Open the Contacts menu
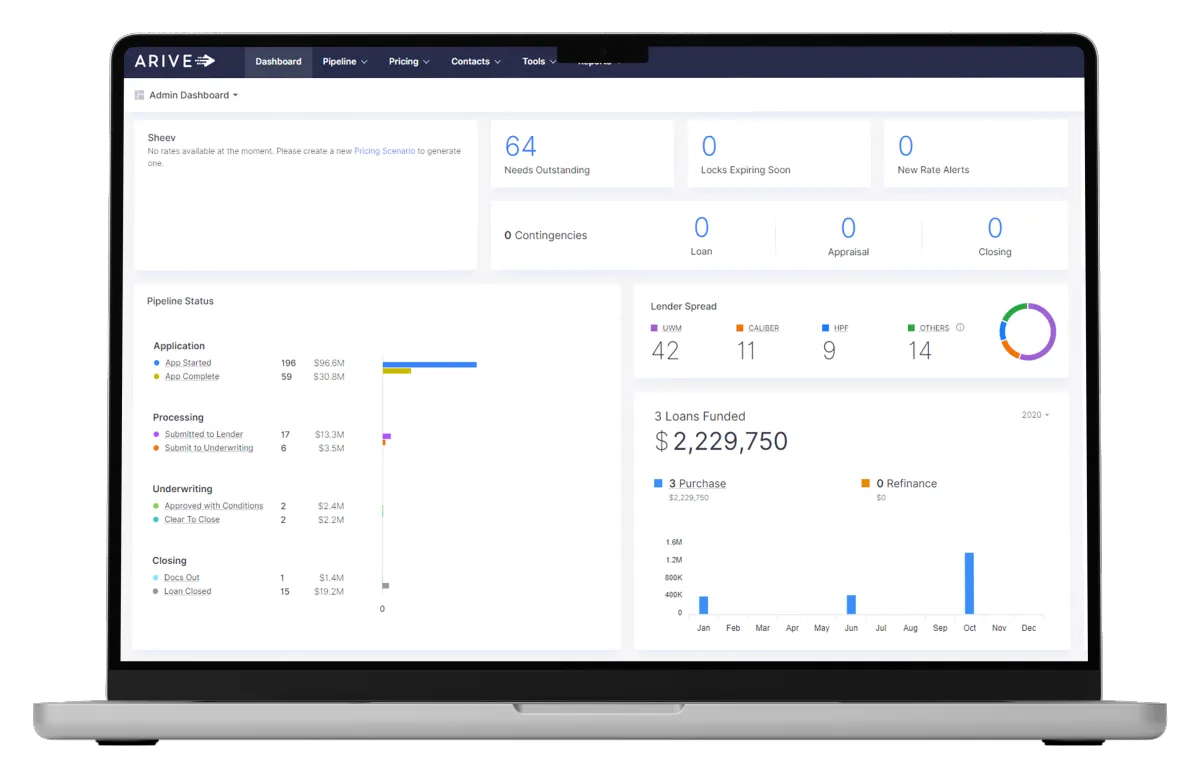Image resolution: width=1200 pixels, height=770 pixels. 476,62
